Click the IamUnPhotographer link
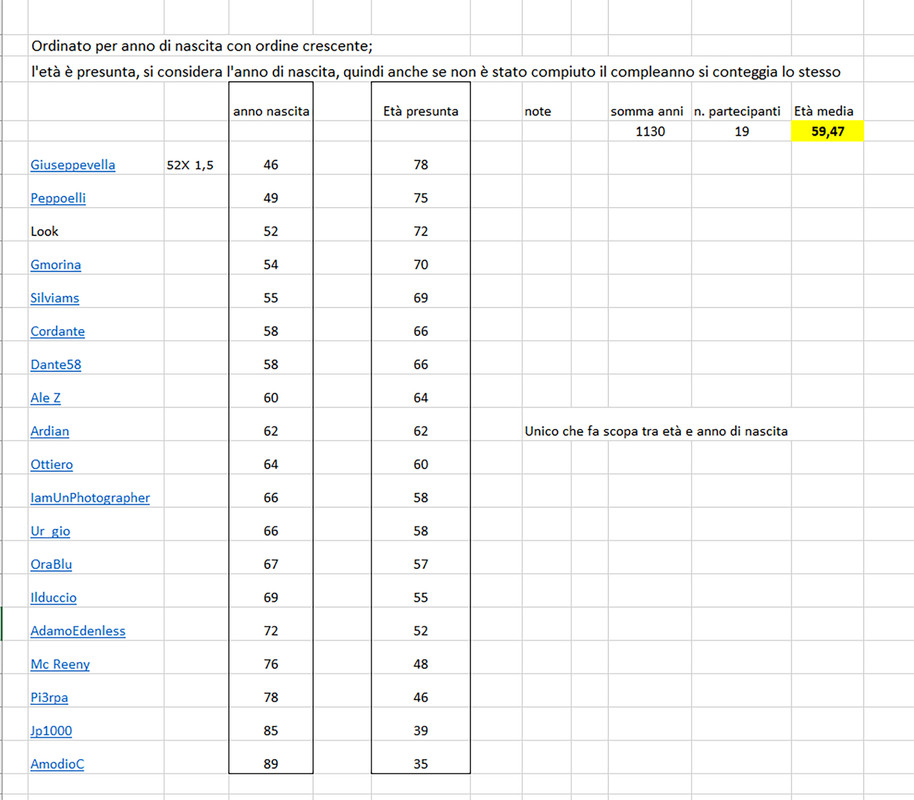914x800 pixels. (x=90, y=498)
